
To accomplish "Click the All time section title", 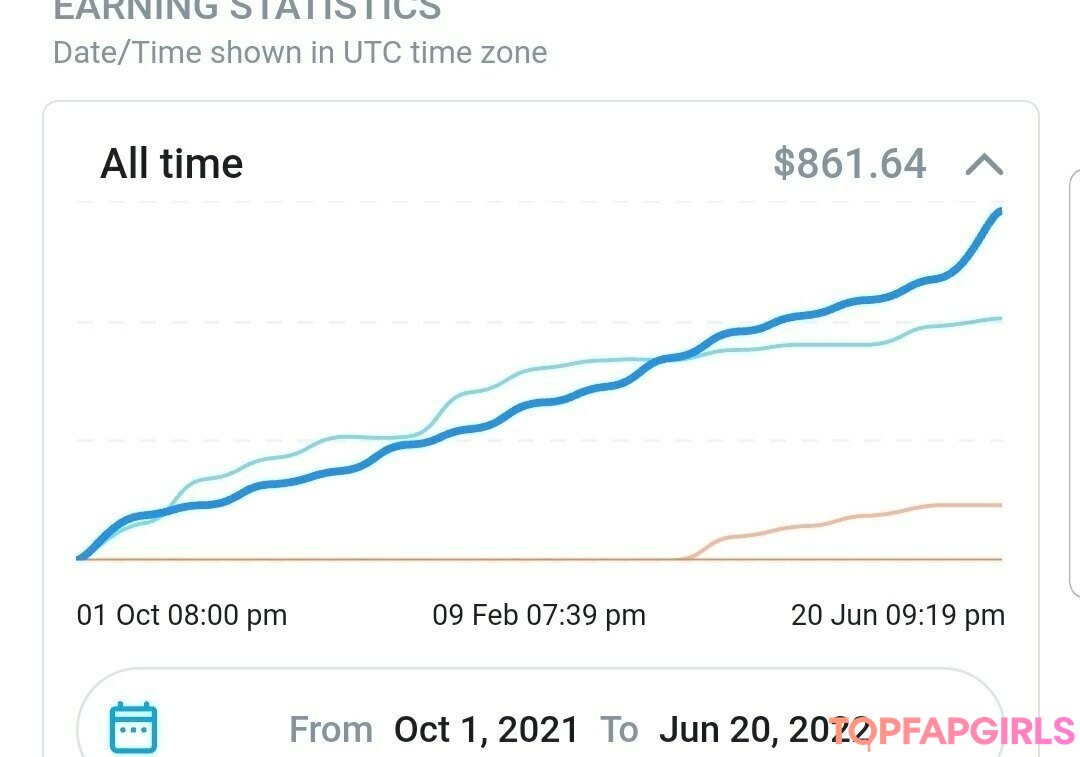I will pos(172,164).
